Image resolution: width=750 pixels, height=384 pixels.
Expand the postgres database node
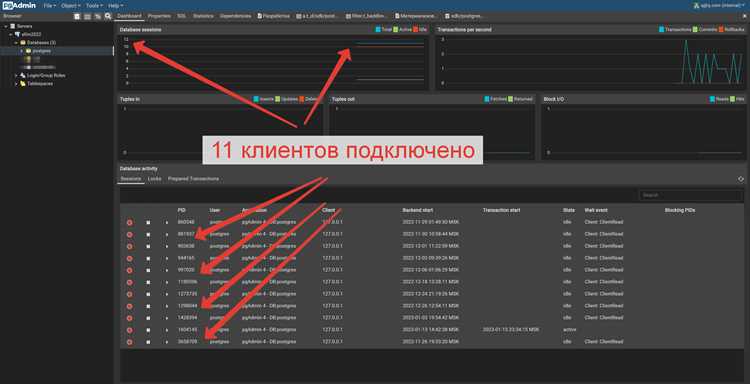(x=22, y=51)
